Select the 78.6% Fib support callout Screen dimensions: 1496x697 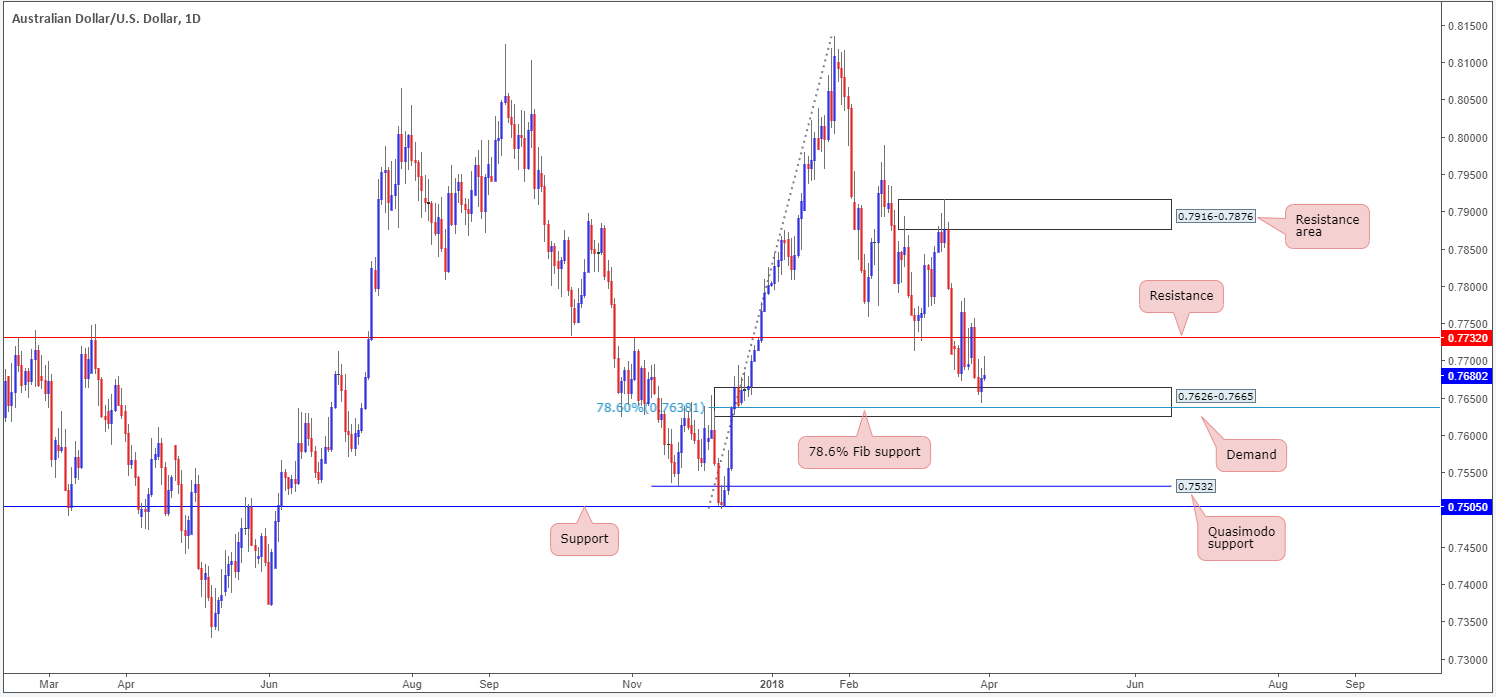point(866,453)
